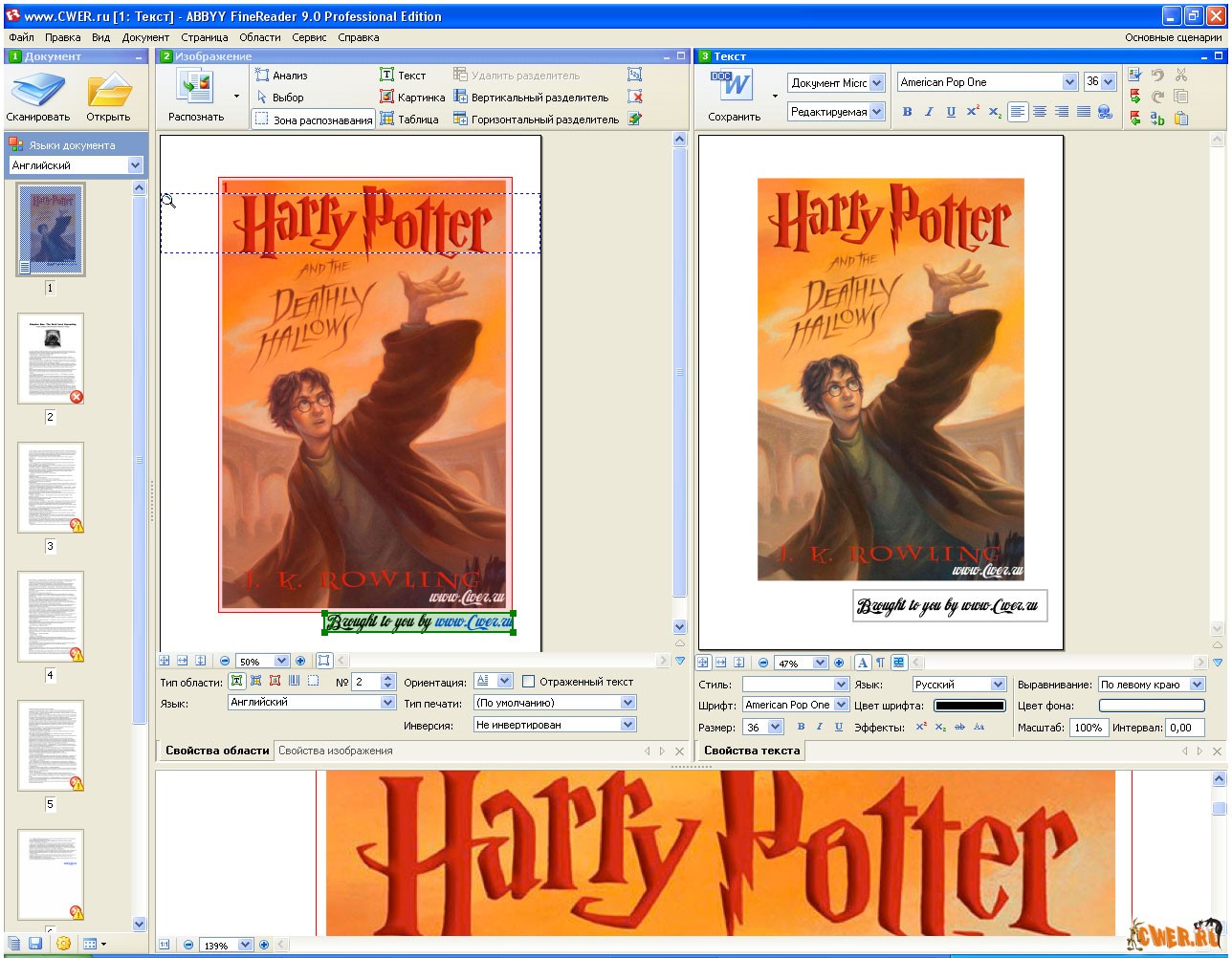Click the Зона распознавания button
The height and width of the screenshot is (958, 1232).
click(313, 120)
